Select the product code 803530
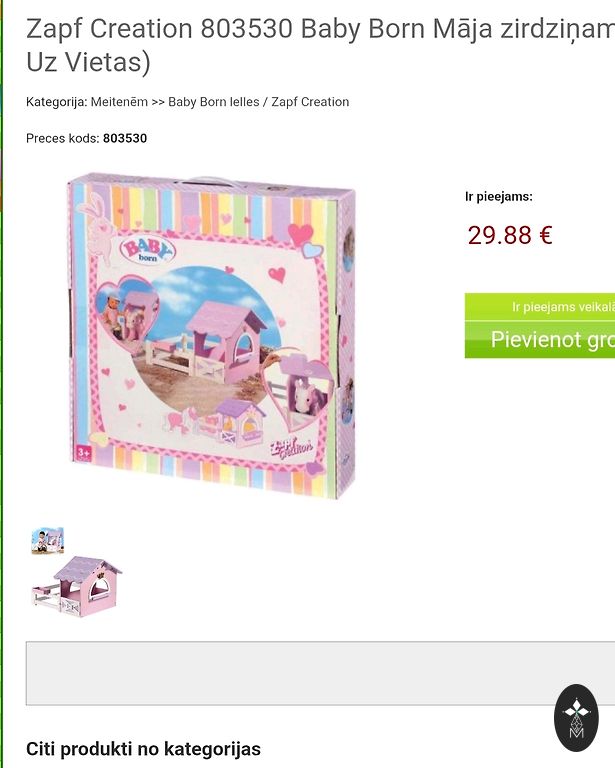This screenshot has width=615, height=768. click(125, 139)
